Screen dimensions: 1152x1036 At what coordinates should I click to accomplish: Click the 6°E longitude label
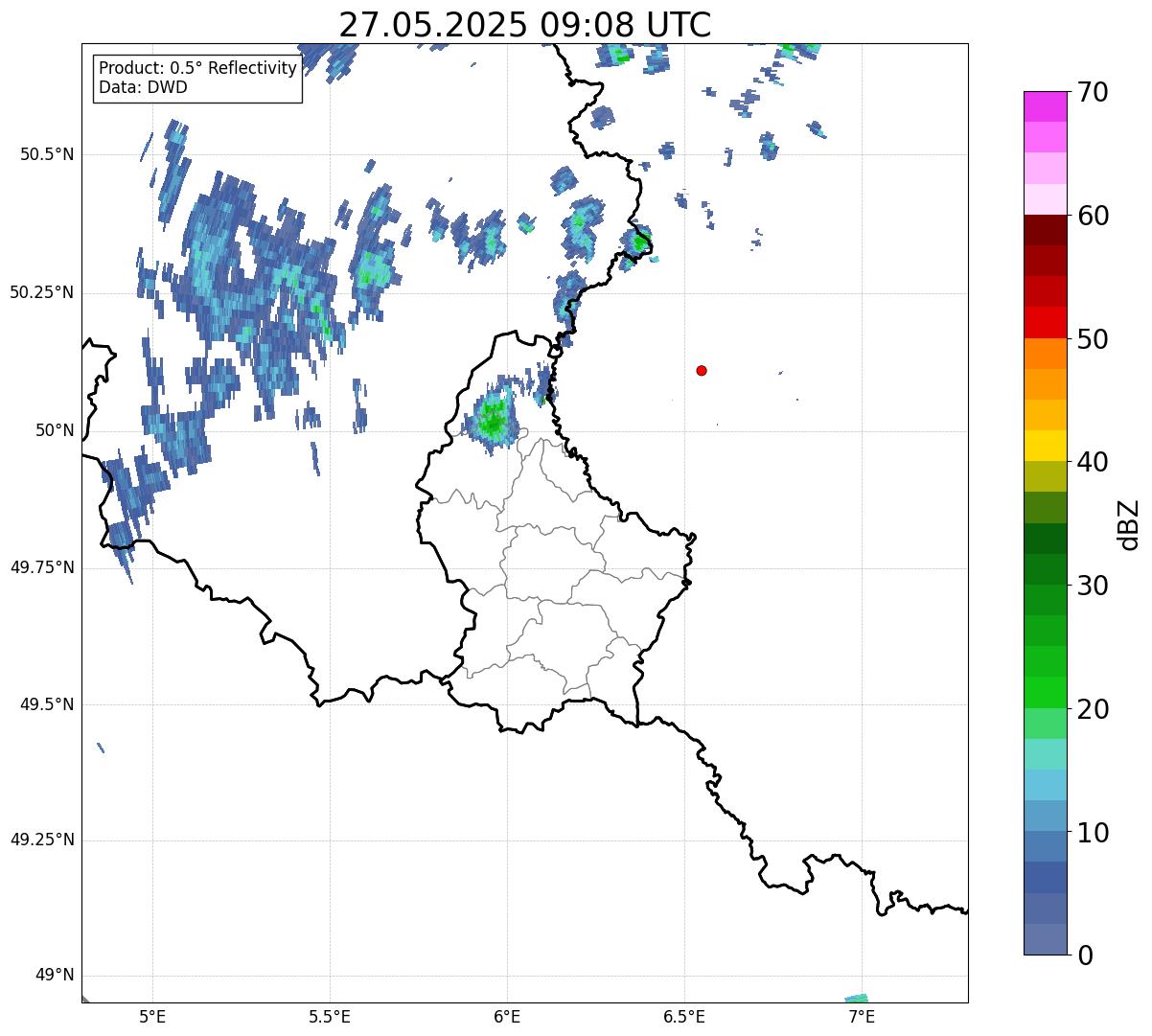click(x=507, y=1017)
